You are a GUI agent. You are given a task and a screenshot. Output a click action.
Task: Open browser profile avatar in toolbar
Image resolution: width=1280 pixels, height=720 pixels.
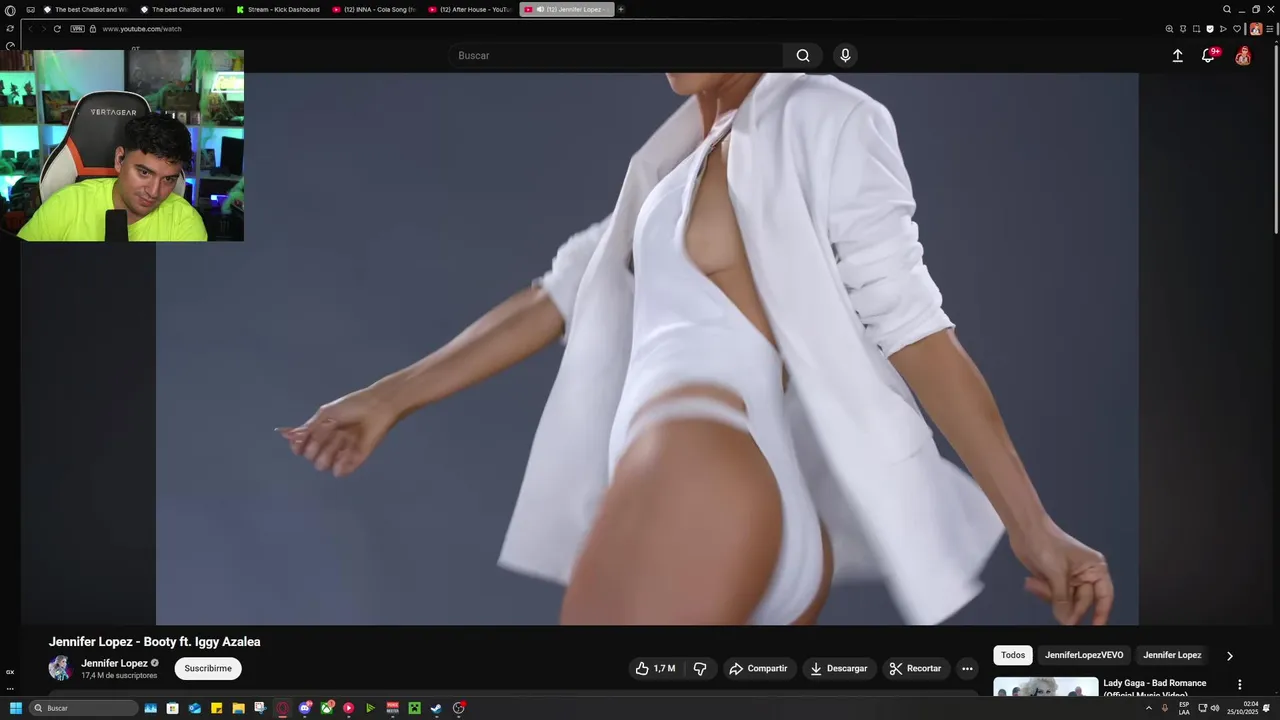1256,29
